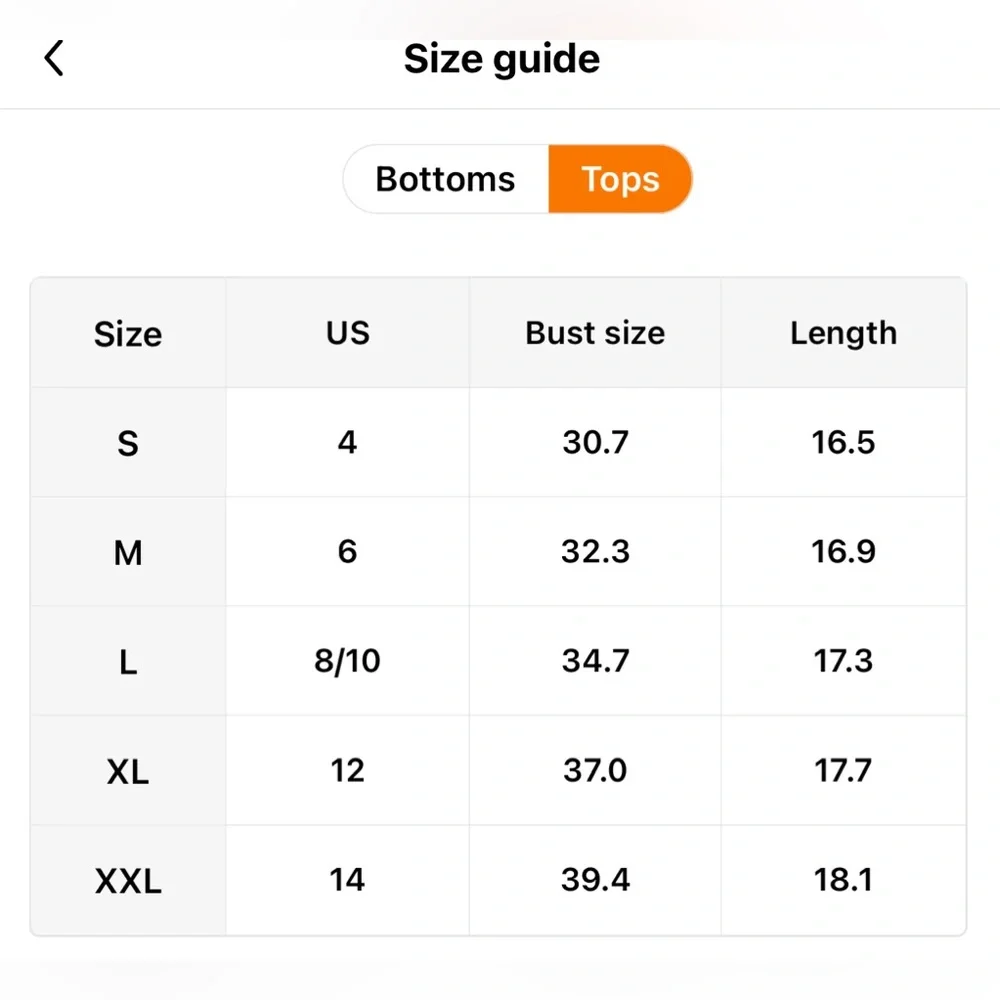
Task: Click the 16.9 length value
Action: click(844, 551)
